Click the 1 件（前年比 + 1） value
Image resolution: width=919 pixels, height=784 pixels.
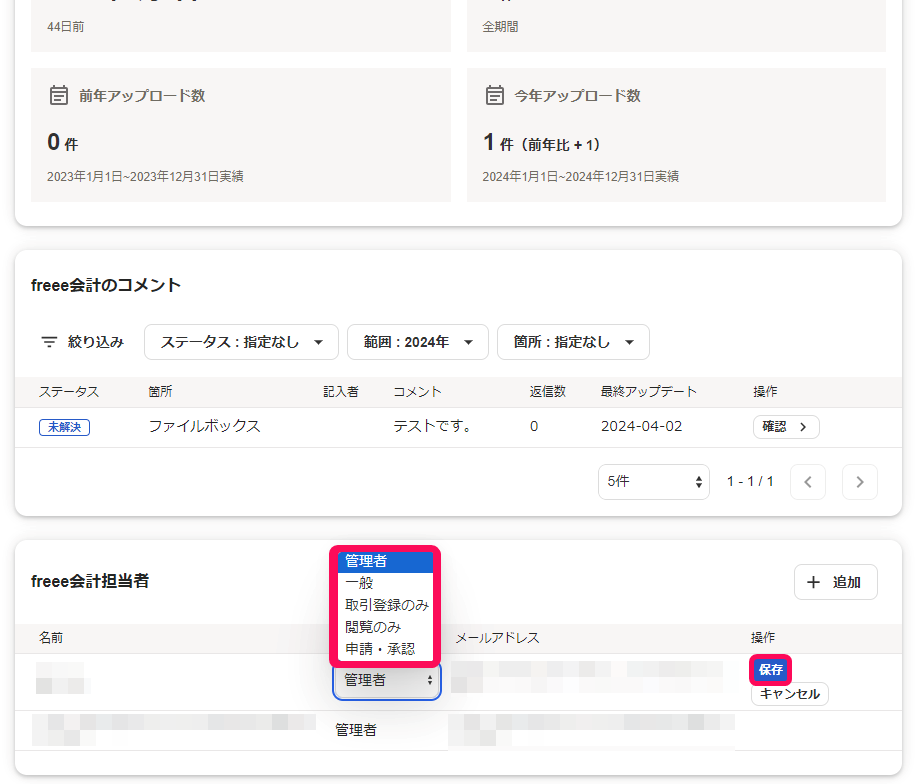tap(542, 142)
